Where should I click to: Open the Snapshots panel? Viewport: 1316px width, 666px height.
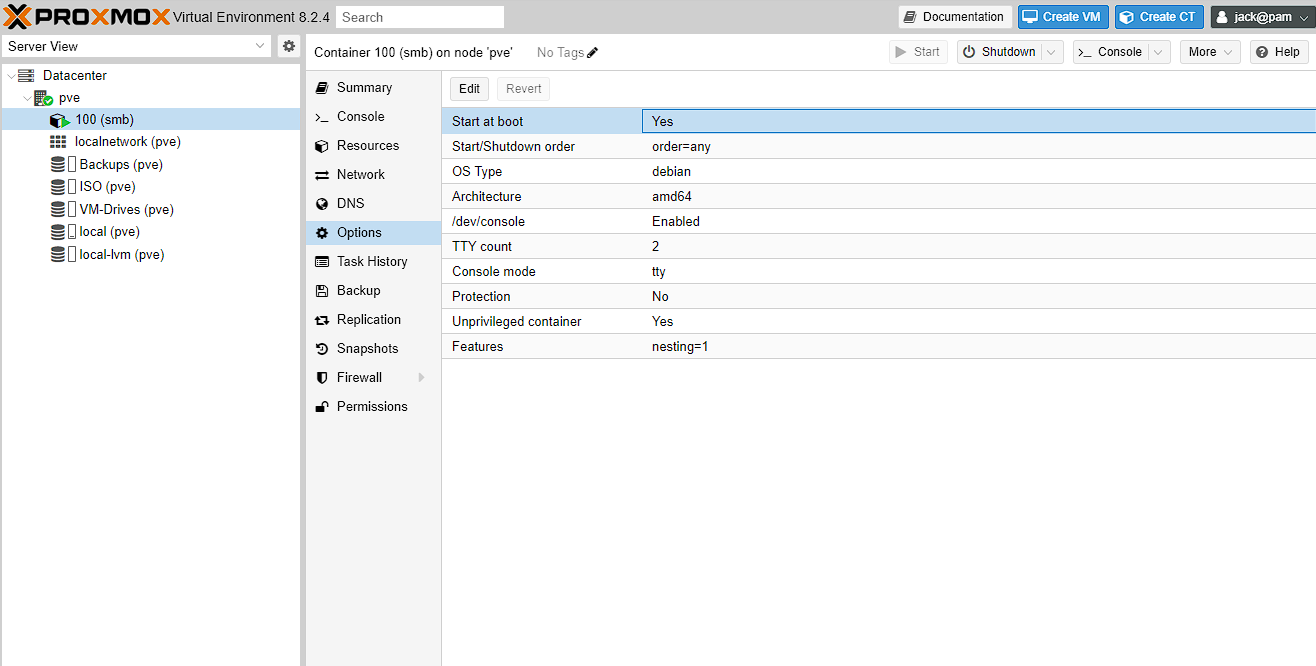367,348
